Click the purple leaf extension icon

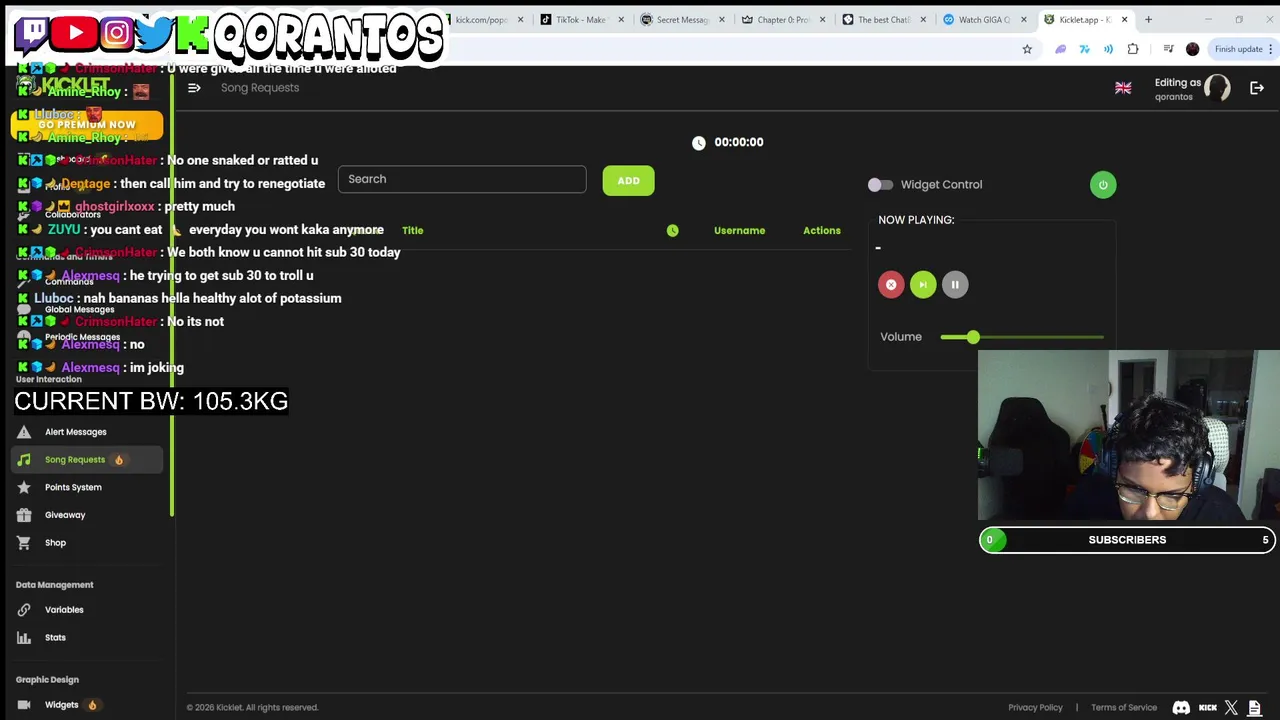point(1061,49)
